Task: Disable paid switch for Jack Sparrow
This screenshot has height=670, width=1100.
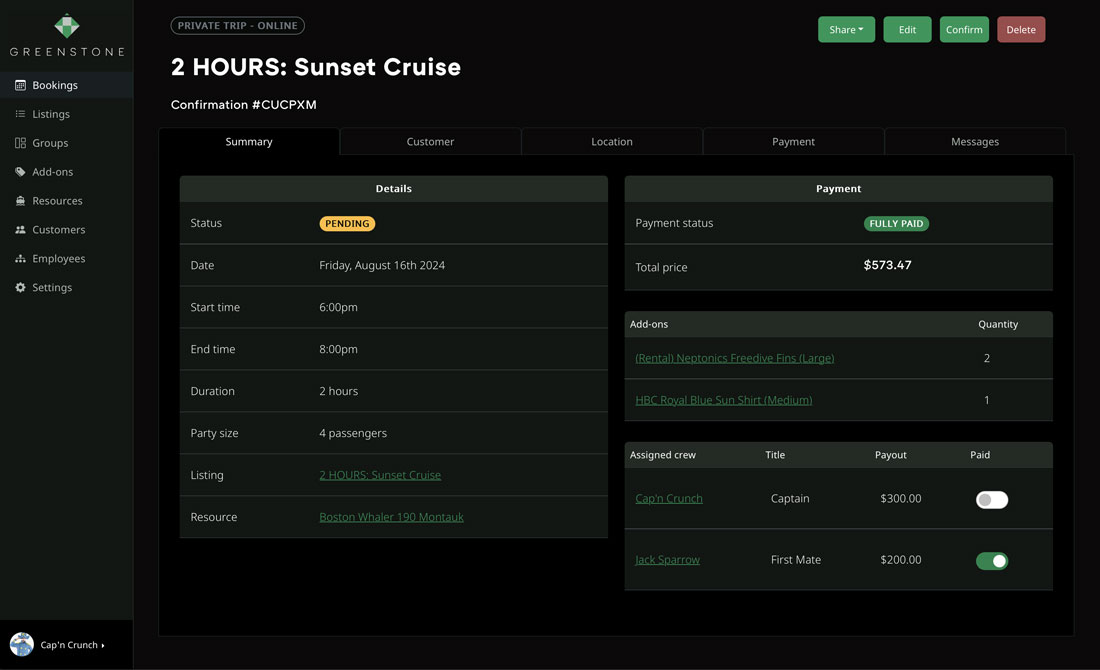Action: [x=991, y=561]
